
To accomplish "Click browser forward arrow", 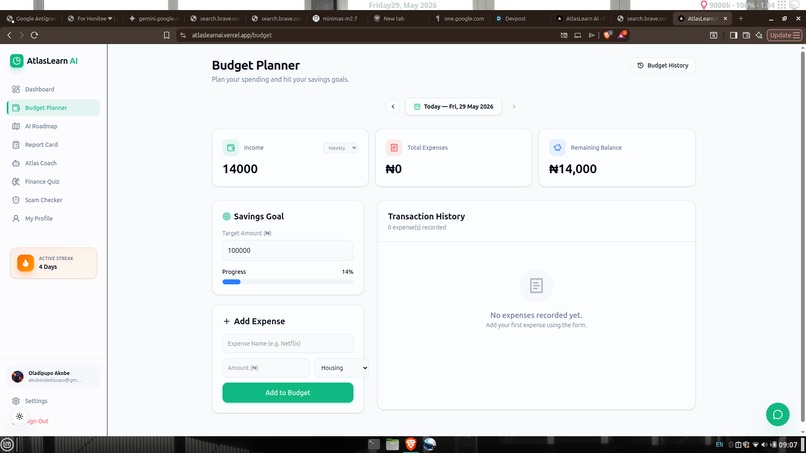I will tap(22, 35).
